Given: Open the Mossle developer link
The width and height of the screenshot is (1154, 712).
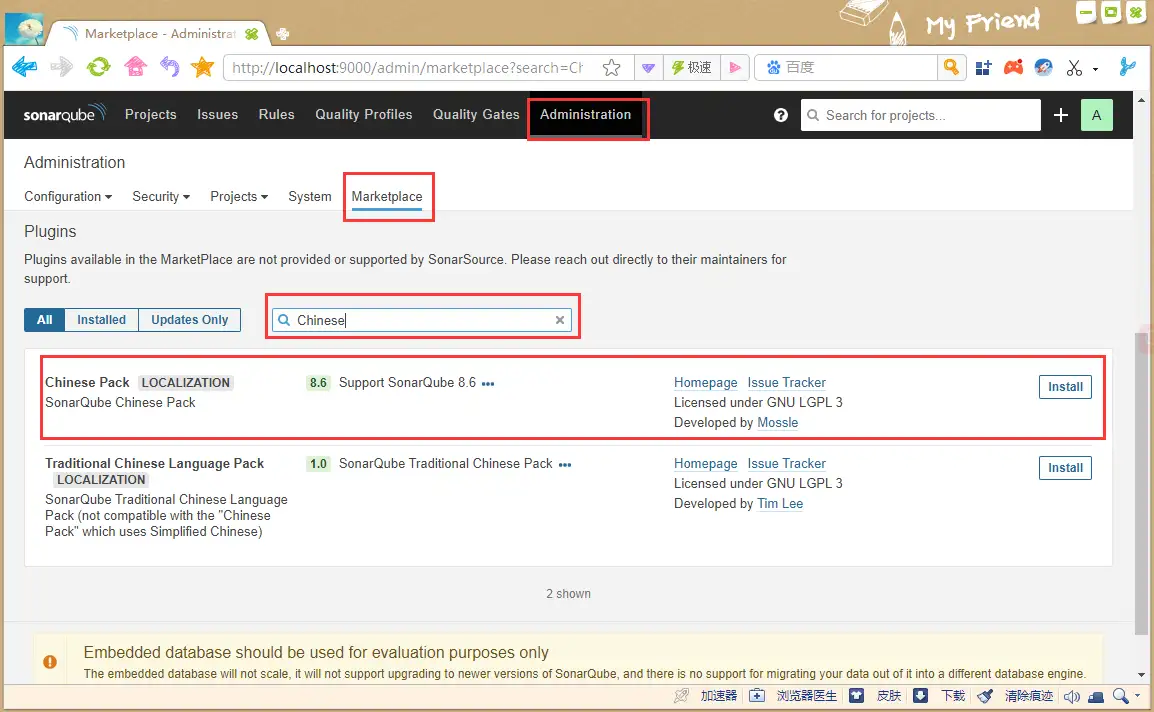Looking at the screenshot, I should coord(777,423).
